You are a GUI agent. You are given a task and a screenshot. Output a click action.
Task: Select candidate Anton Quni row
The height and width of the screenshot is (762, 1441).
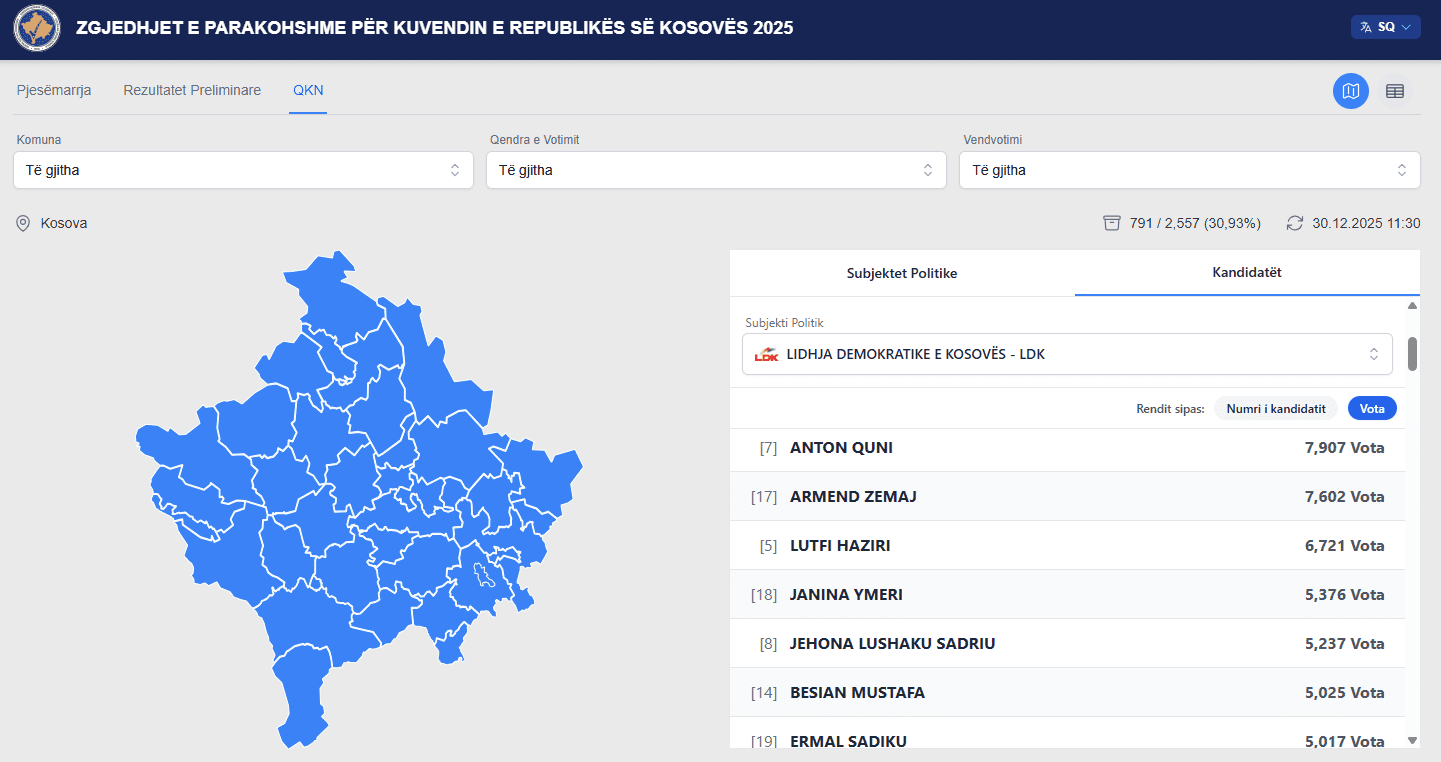[1068, 448]
